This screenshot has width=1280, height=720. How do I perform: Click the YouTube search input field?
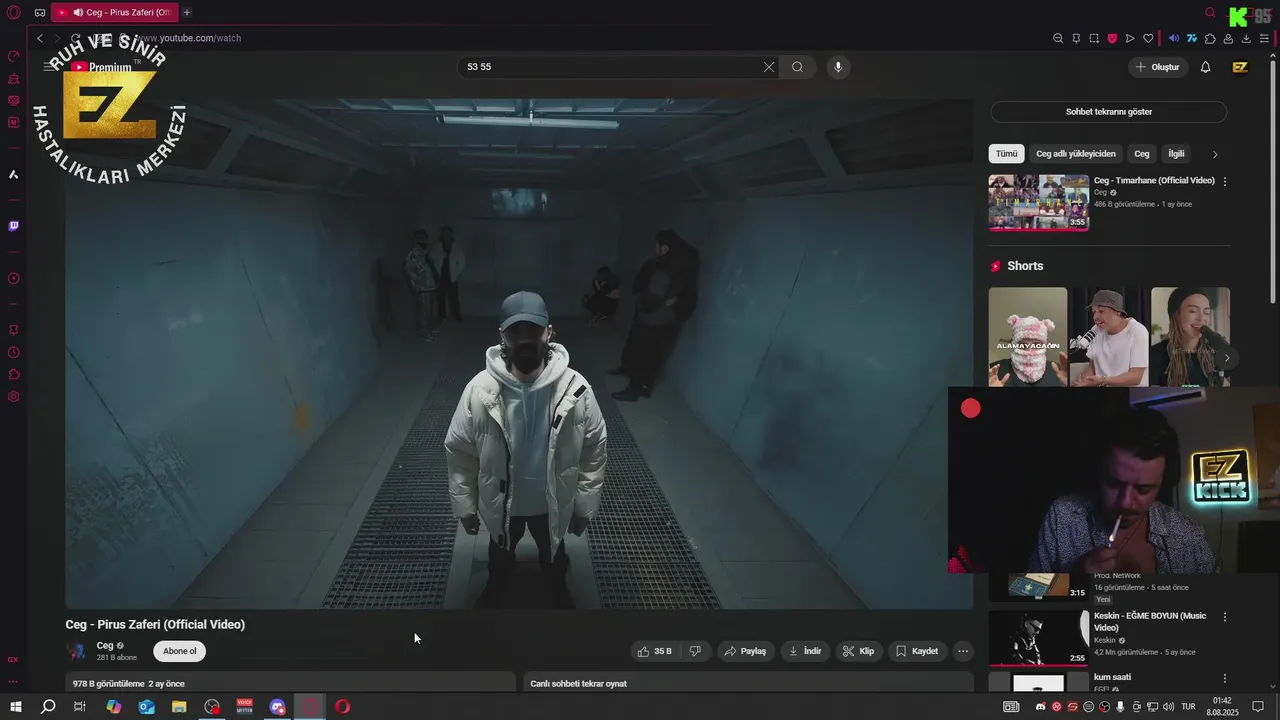pyautogui.click(x=610, y=67)
